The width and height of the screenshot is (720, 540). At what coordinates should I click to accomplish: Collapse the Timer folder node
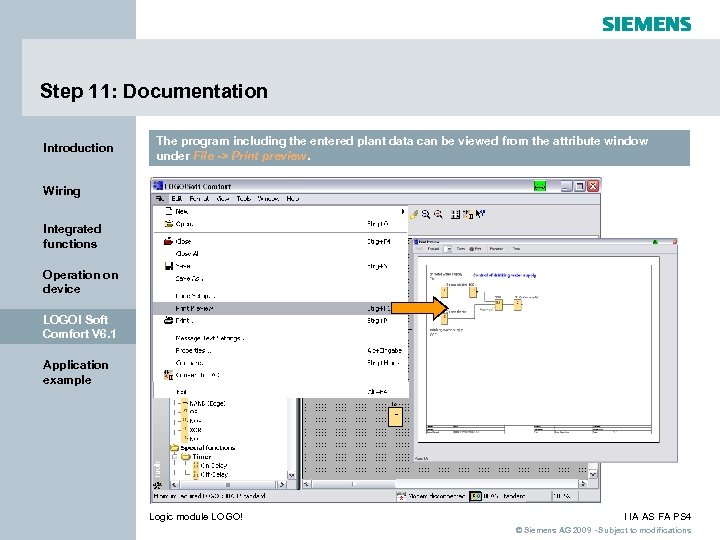174,456
